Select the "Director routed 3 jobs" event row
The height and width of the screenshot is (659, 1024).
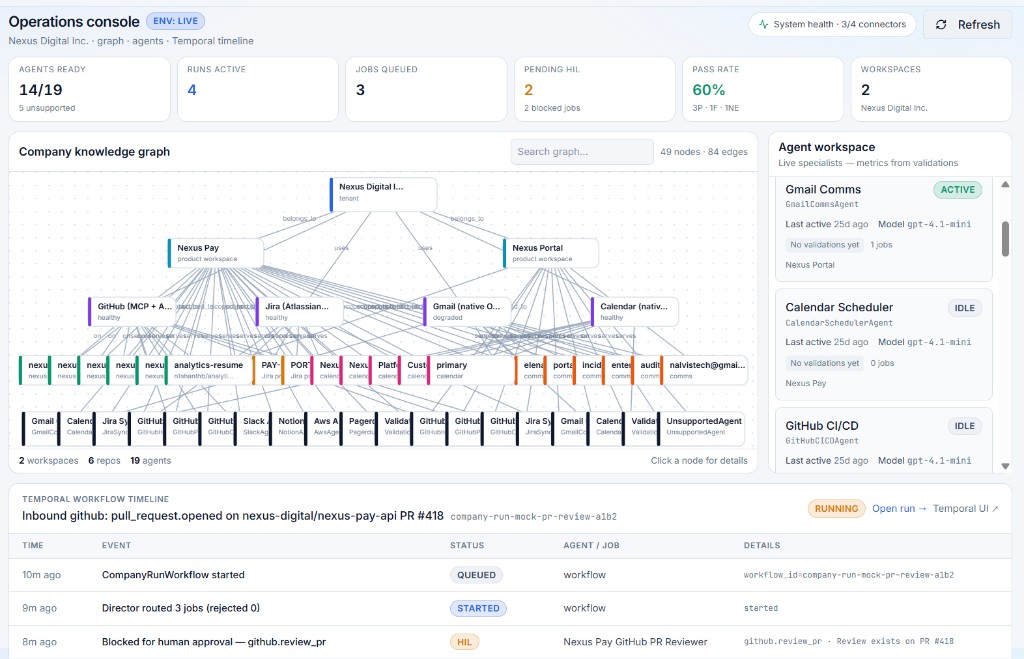pos(510,608)
